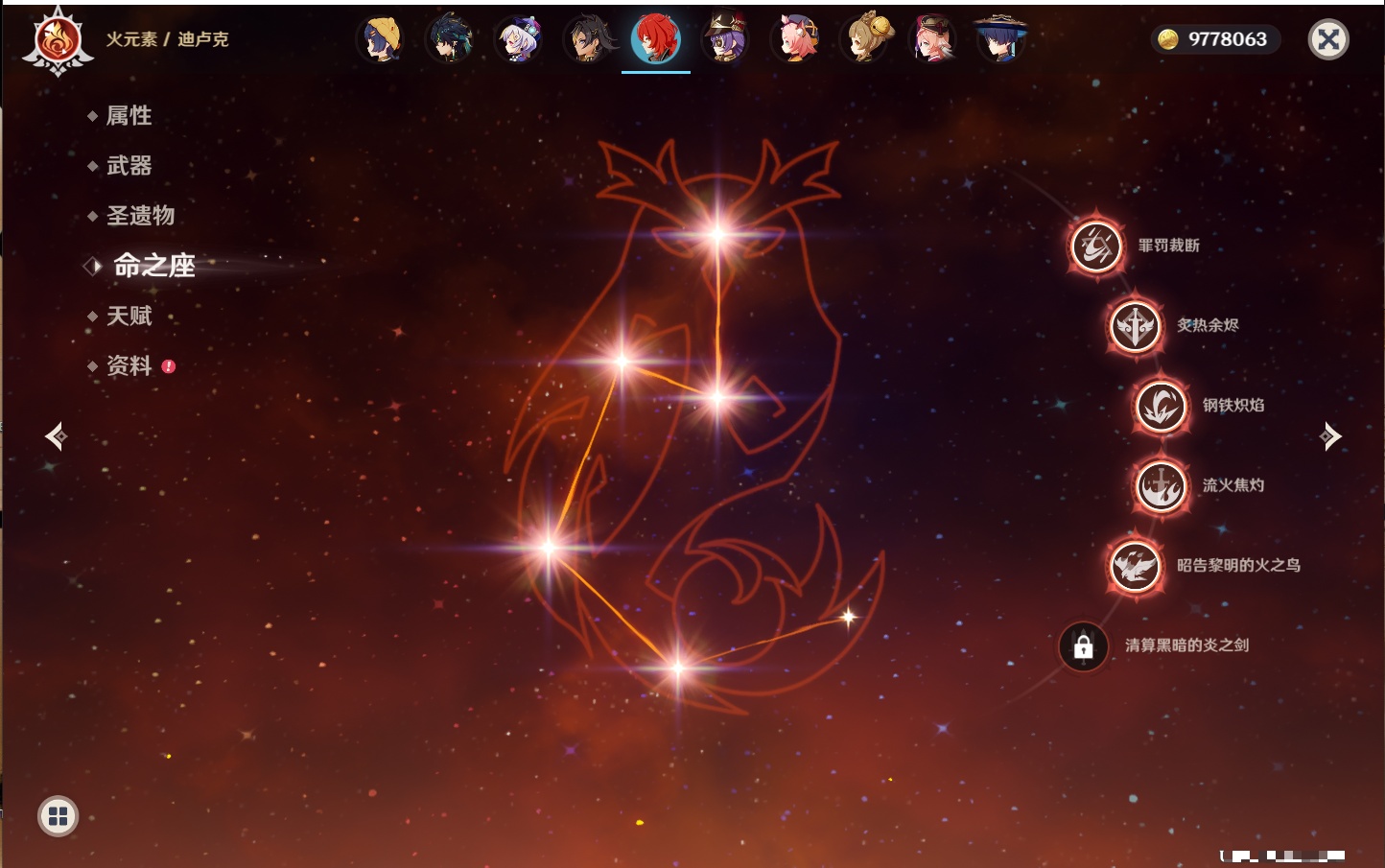
Task: Select the red-haired Diluc avatar
Action: (656, 38)
